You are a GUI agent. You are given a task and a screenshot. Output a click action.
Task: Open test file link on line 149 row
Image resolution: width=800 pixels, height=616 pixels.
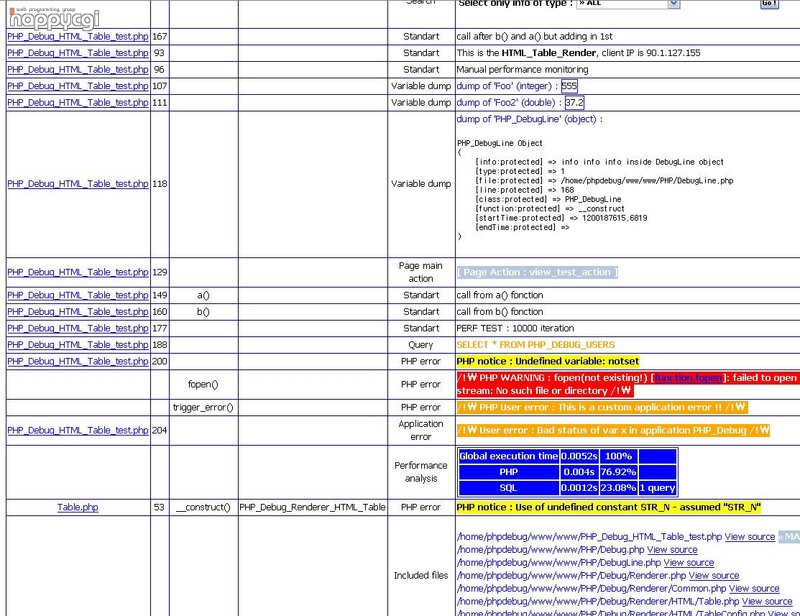78,295
